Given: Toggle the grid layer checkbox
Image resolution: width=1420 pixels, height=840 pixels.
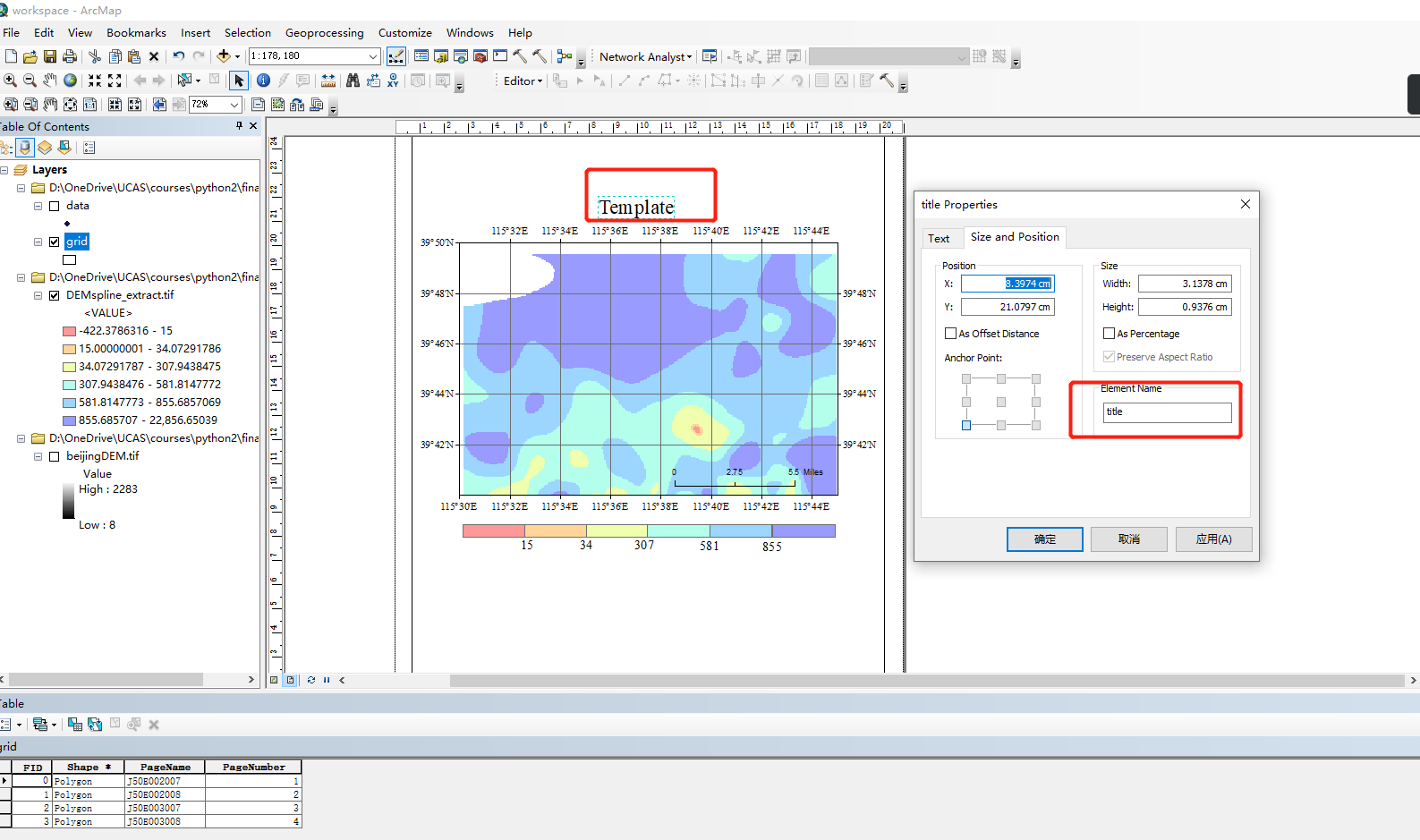Looking at the screenshot, I should 55,242.
